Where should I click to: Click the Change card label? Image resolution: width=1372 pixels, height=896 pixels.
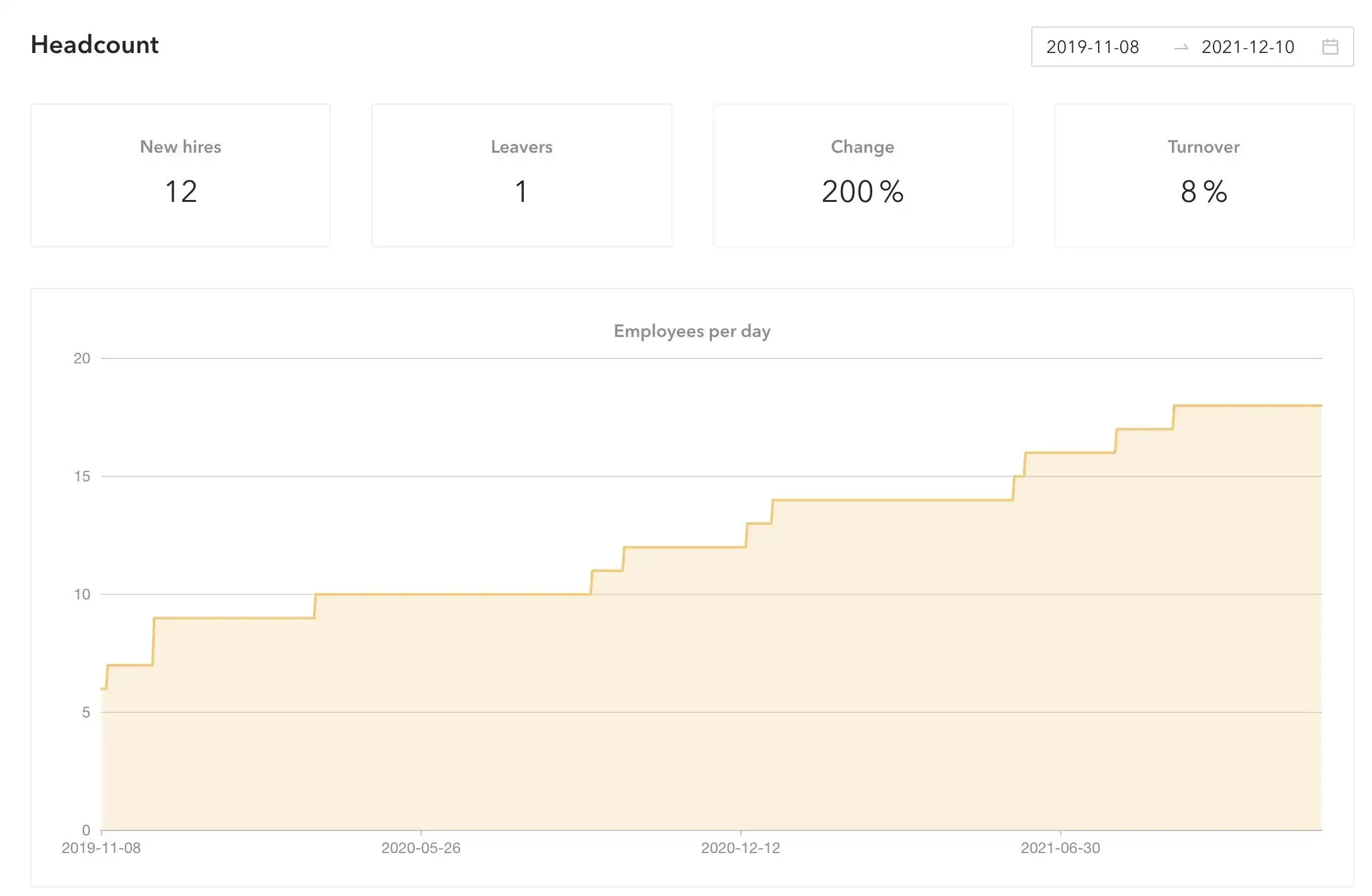pos(862,147)
